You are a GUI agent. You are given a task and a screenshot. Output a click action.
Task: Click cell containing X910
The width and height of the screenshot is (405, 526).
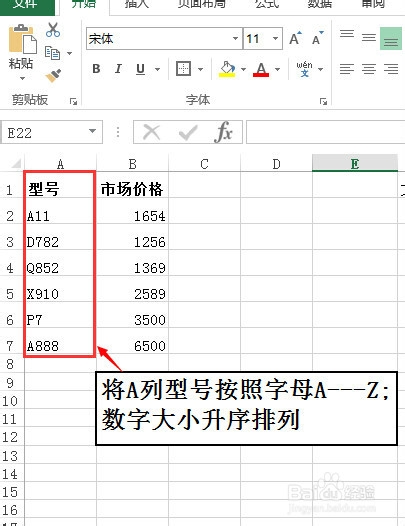[x=60, y=289]
